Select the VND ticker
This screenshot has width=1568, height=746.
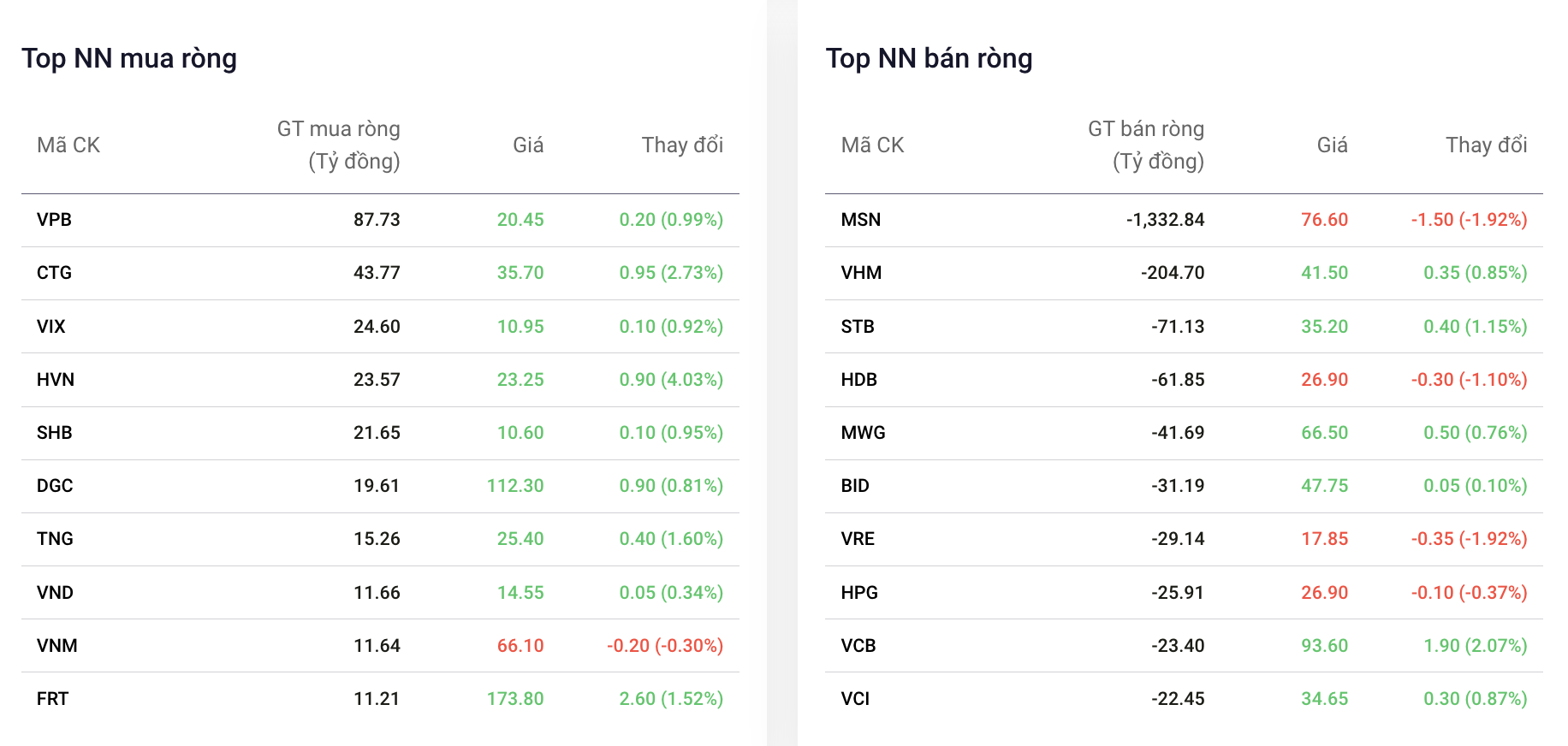[x=55, y=593]
